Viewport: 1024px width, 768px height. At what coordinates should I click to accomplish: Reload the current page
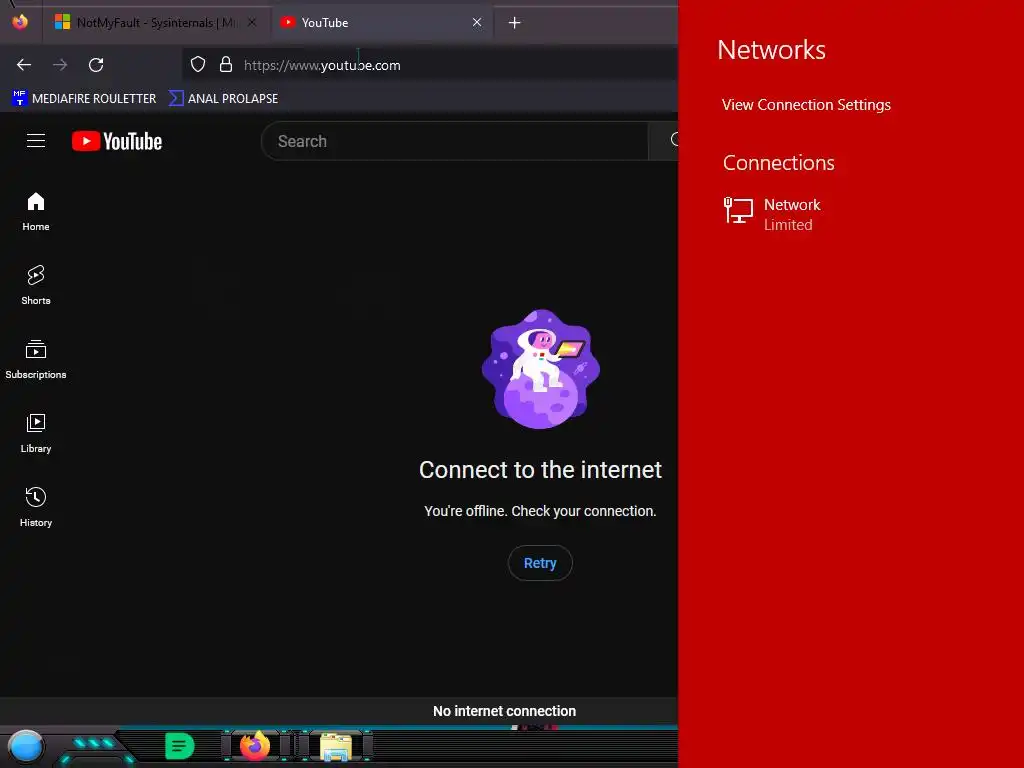click(96, 65)
